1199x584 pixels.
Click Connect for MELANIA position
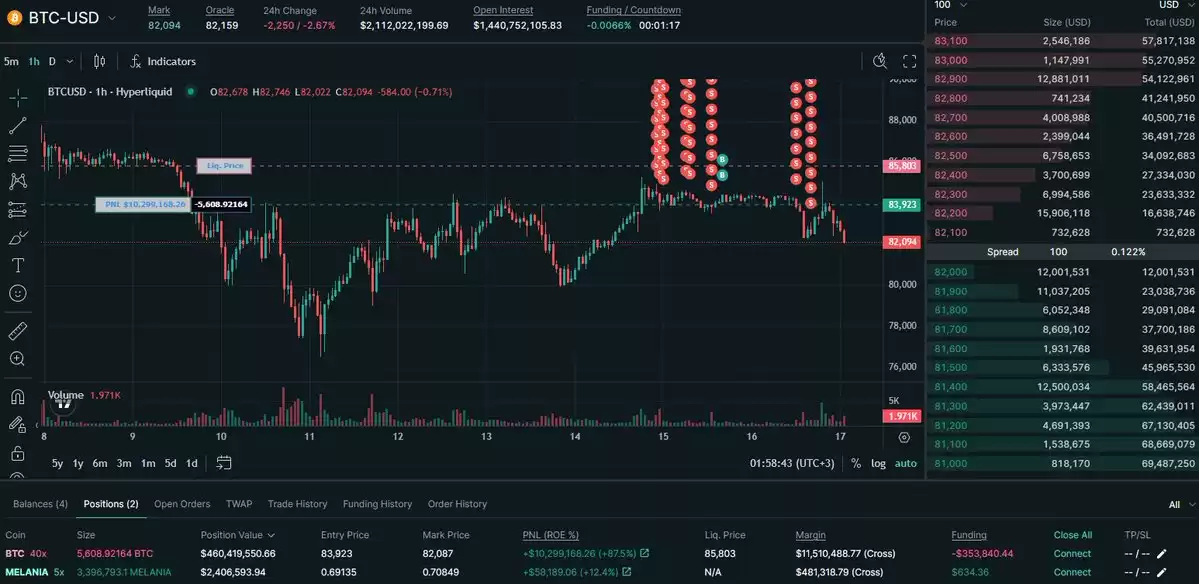1072,572
